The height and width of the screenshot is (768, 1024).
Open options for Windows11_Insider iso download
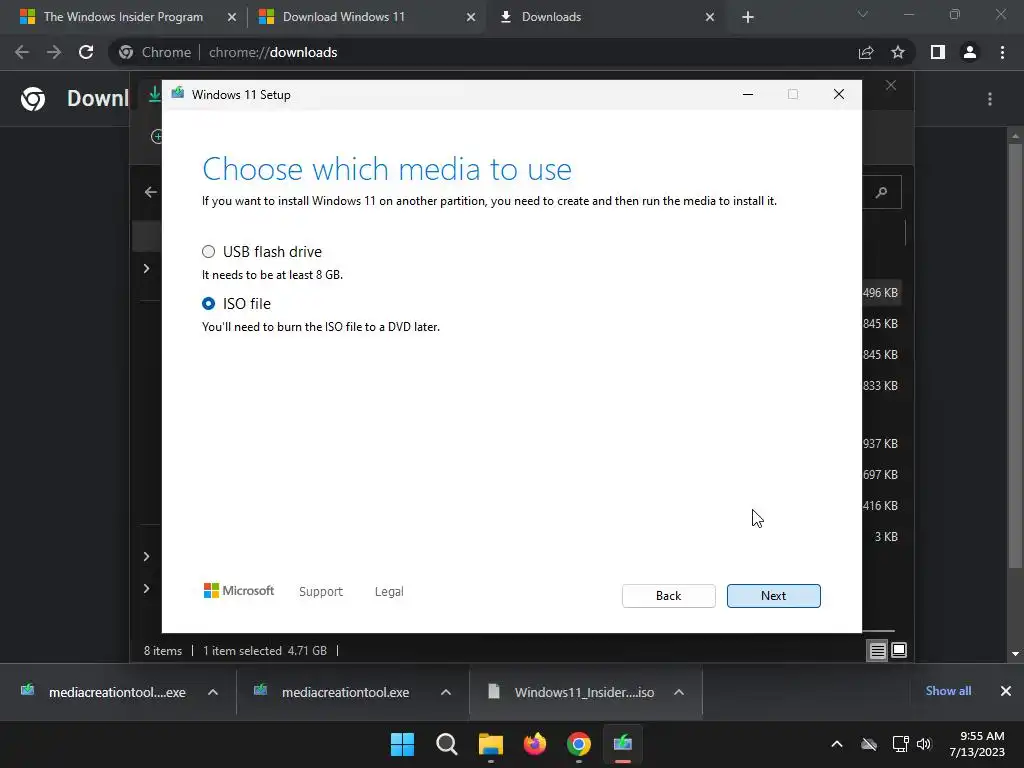point(679,692)
